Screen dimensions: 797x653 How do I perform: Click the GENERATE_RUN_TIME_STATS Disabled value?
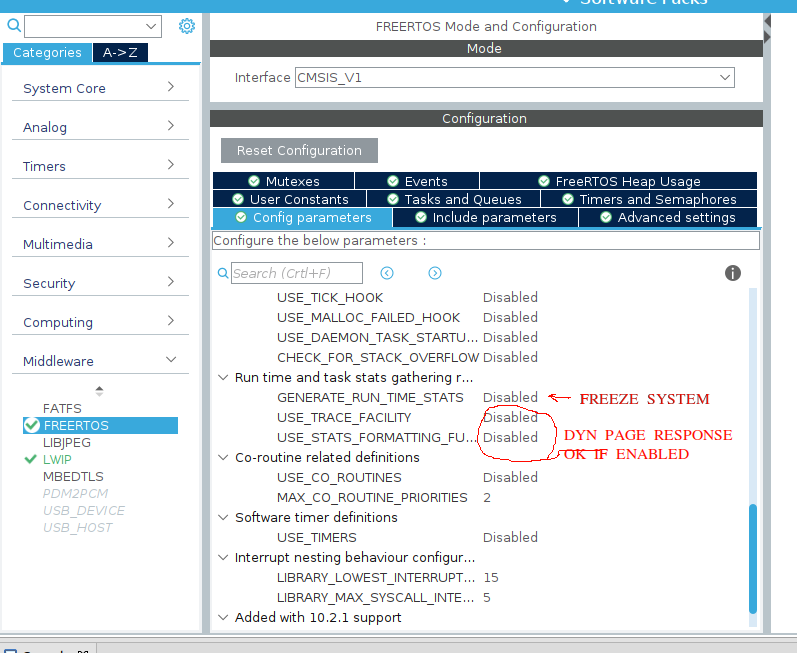click(510, 397)
